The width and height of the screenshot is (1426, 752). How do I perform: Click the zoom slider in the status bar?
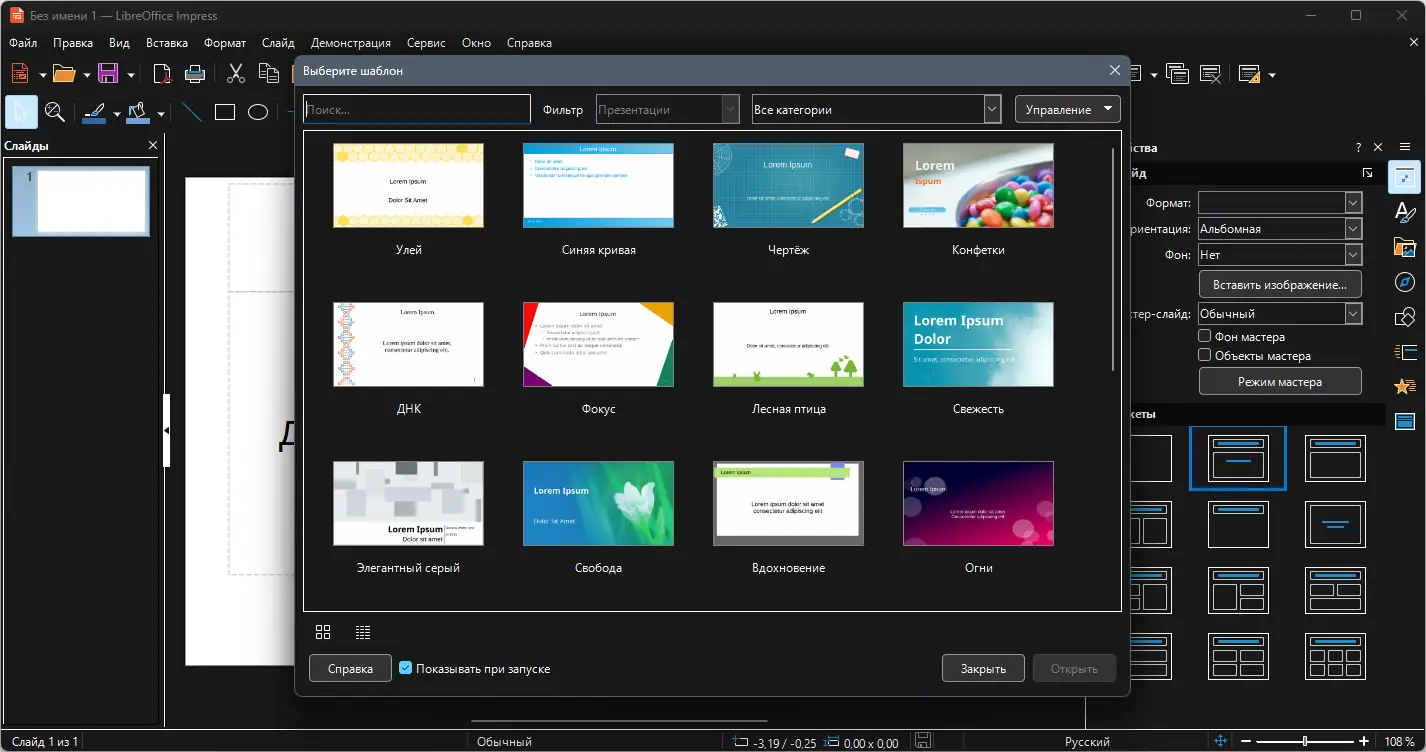coord(1305,741)
